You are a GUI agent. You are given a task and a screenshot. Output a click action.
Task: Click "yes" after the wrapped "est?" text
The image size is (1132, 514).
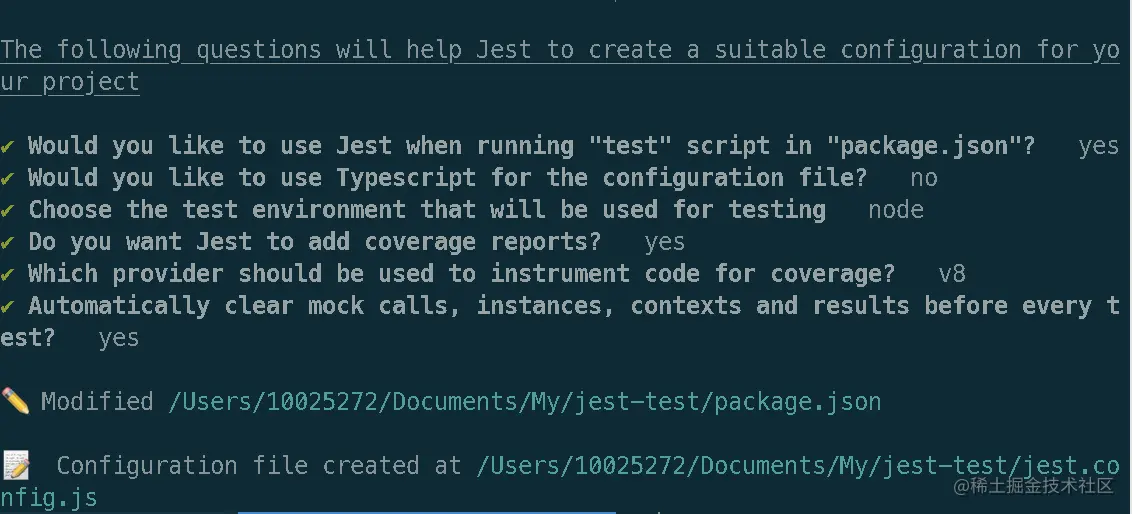[x=119, y=338]
